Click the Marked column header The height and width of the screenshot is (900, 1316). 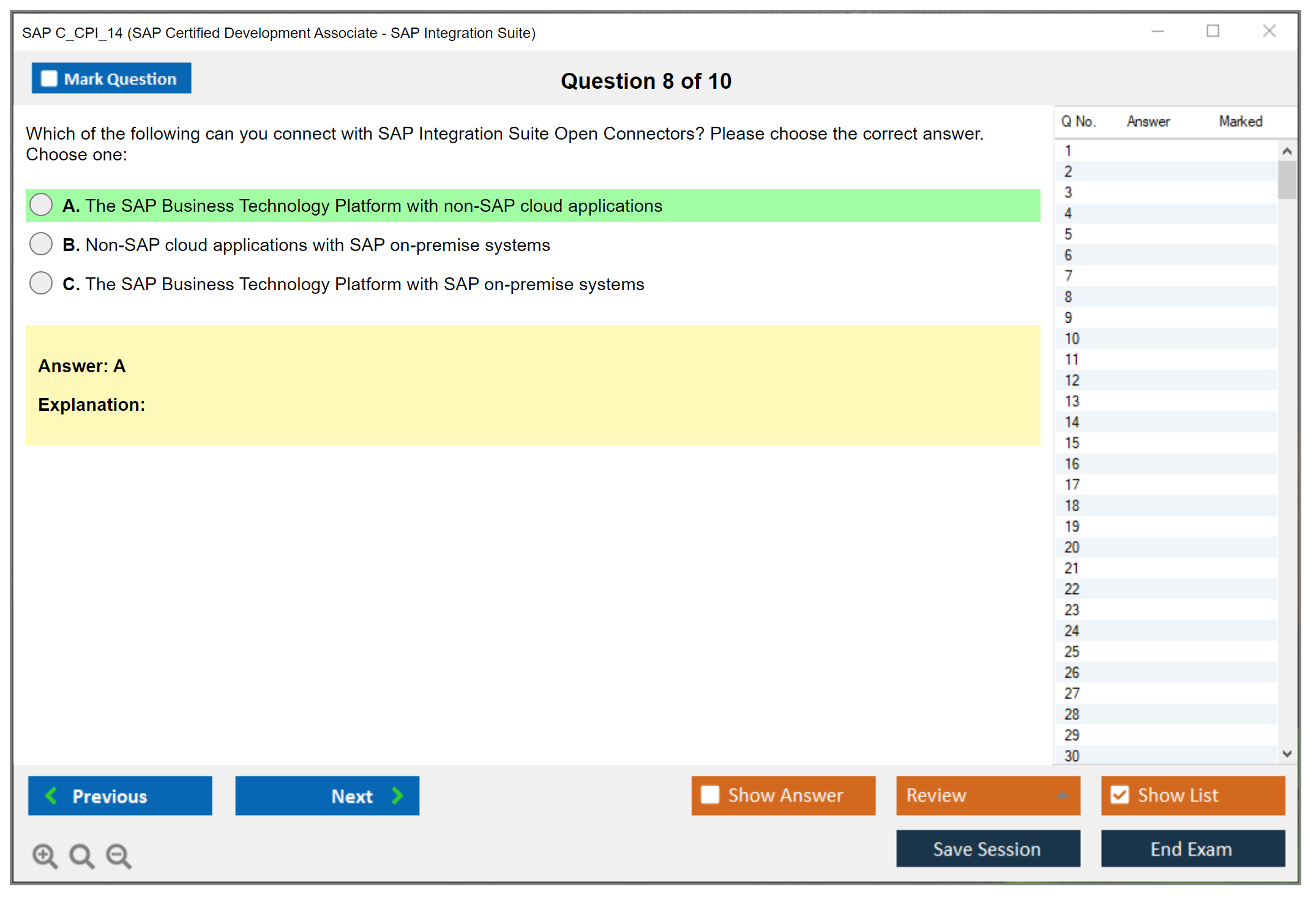point(1240,121)
